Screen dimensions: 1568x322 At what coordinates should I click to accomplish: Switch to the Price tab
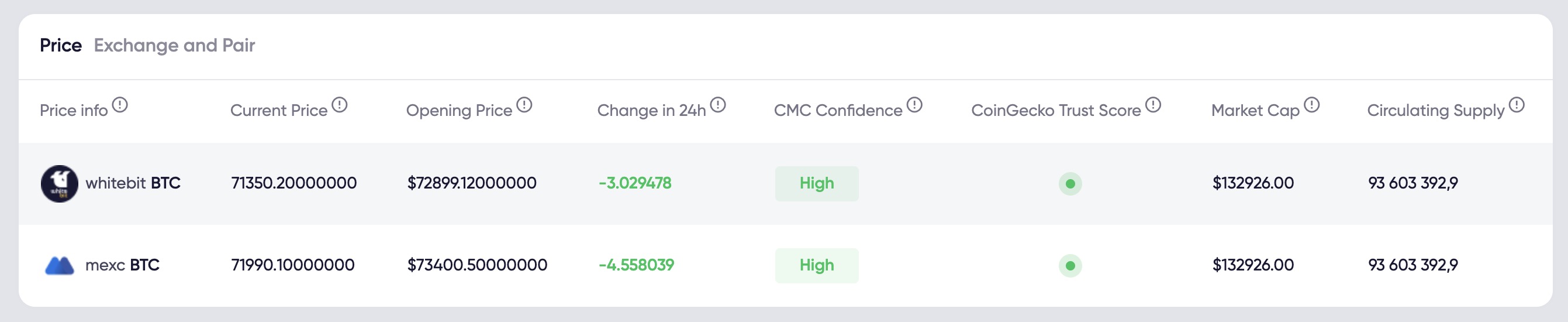click(60, 45)
